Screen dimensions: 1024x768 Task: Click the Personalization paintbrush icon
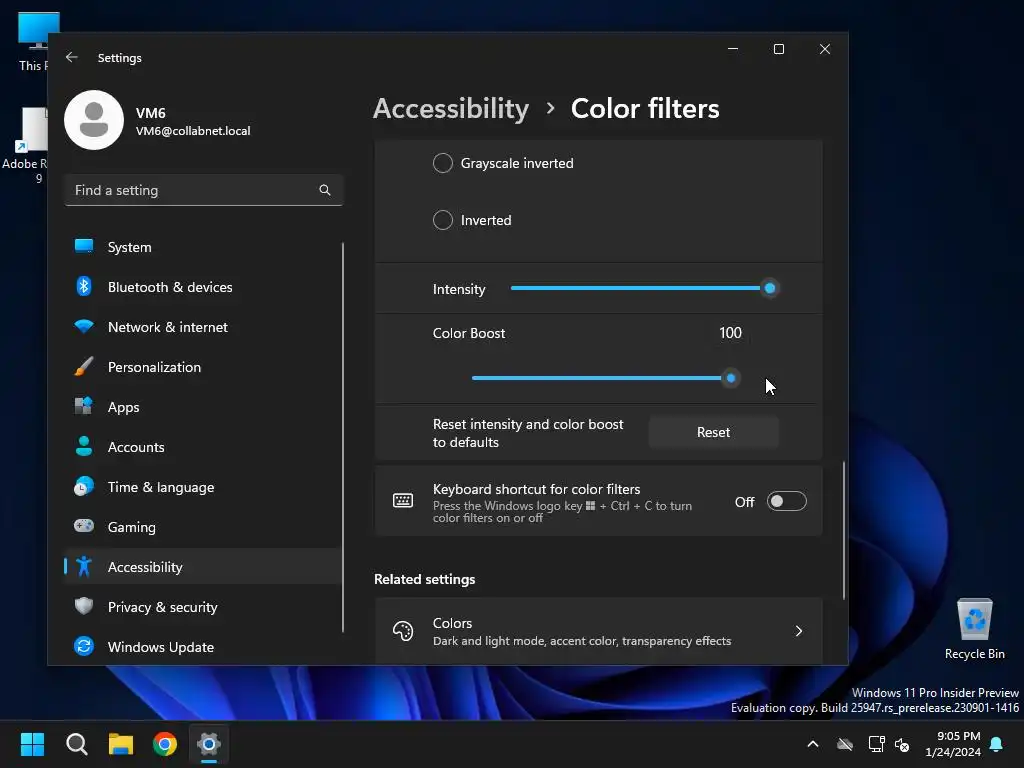(84, 366)
